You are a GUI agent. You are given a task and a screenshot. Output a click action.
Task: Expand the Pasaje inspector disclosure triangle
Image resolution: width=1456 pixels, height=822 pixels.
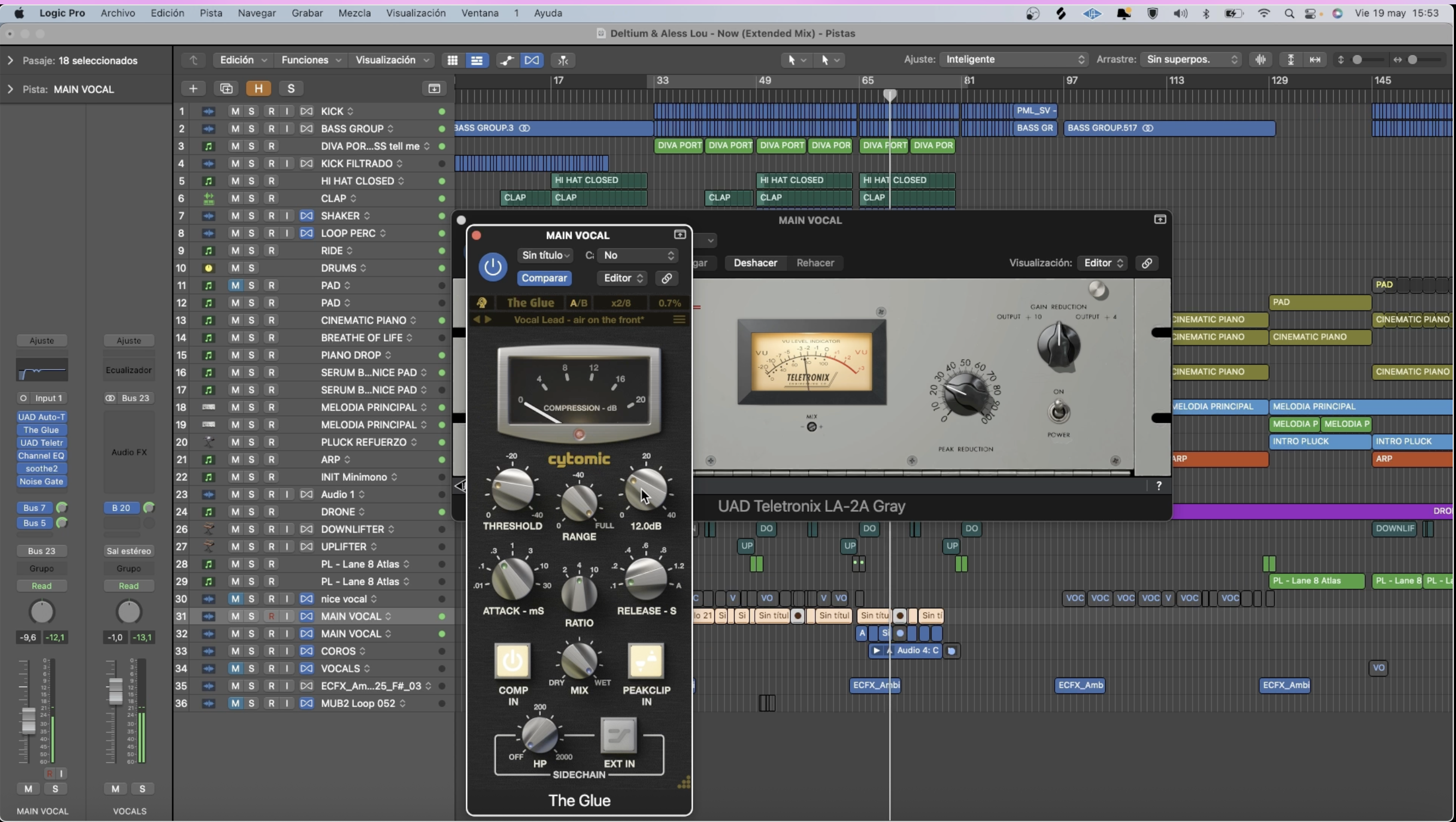point(10,61)
